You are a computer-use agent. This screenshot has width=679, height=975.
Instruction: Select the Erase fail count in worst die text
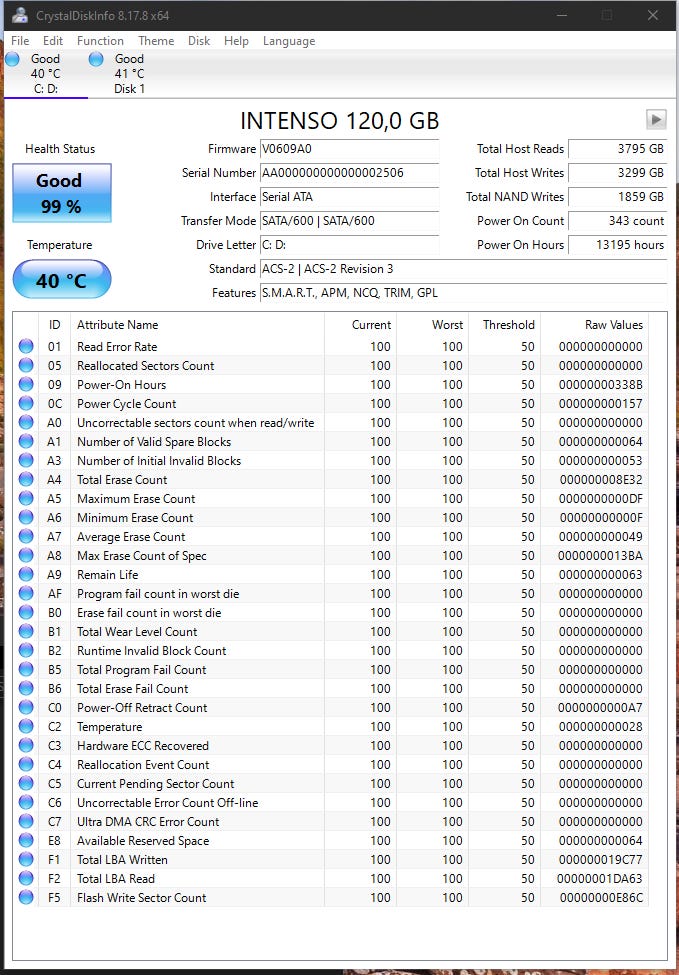tap(149, 612)
